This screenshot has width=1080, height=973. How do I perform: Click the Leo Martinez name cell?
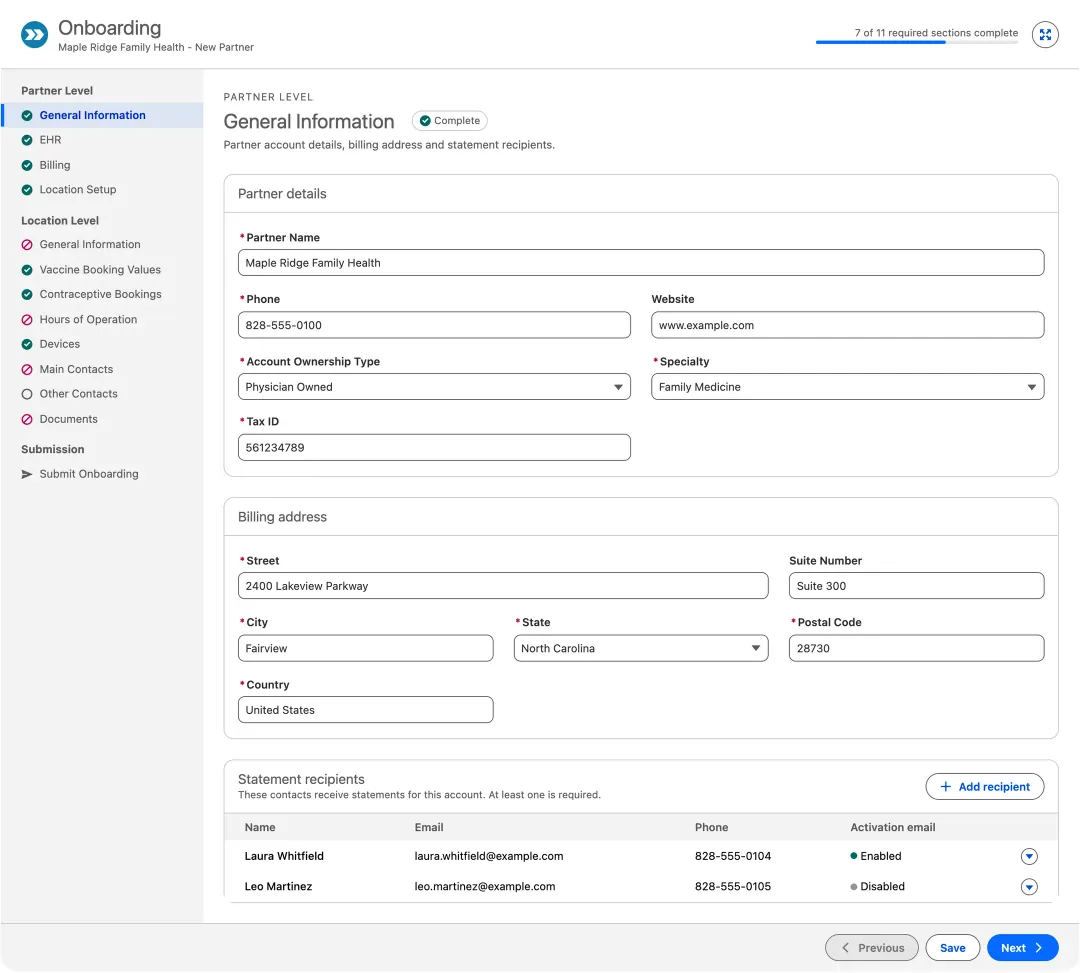click(278, 887)
